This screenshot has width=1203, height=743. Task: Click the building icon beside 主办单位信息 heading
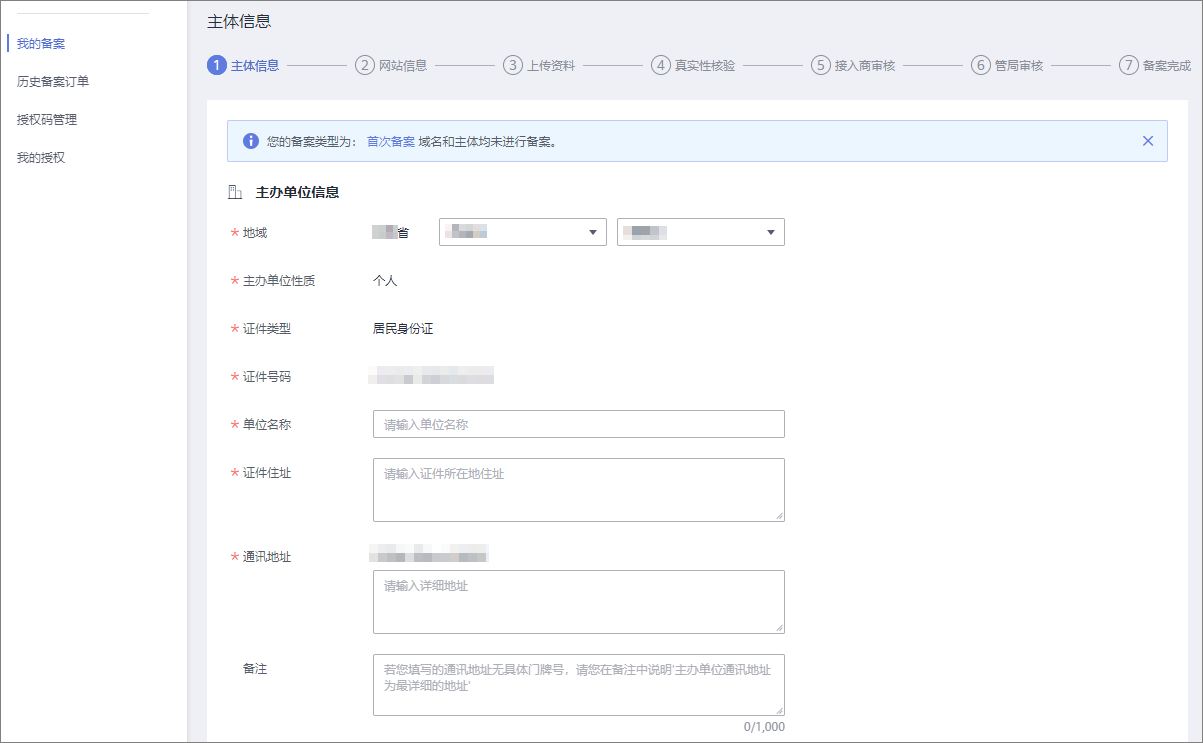pos(236,190)
